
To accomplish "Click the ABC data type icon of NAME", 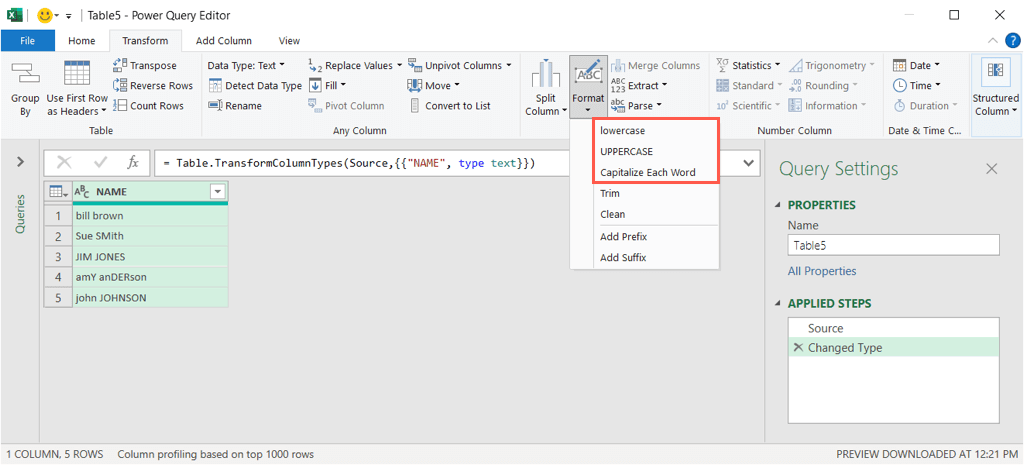I will [x=82, y=192].
